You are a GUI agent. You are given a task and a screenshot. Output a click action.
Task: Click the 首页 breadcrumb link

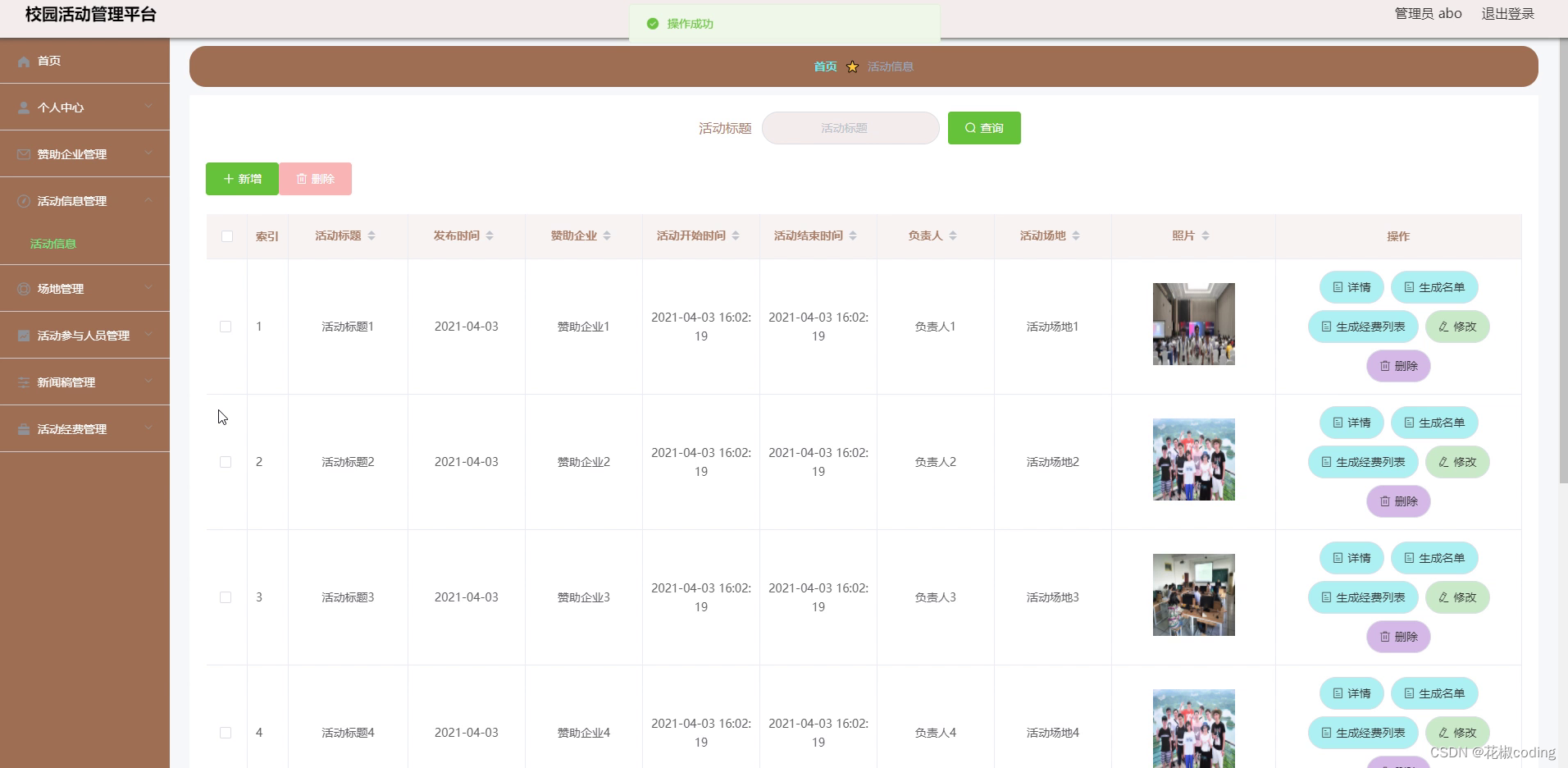825,66
